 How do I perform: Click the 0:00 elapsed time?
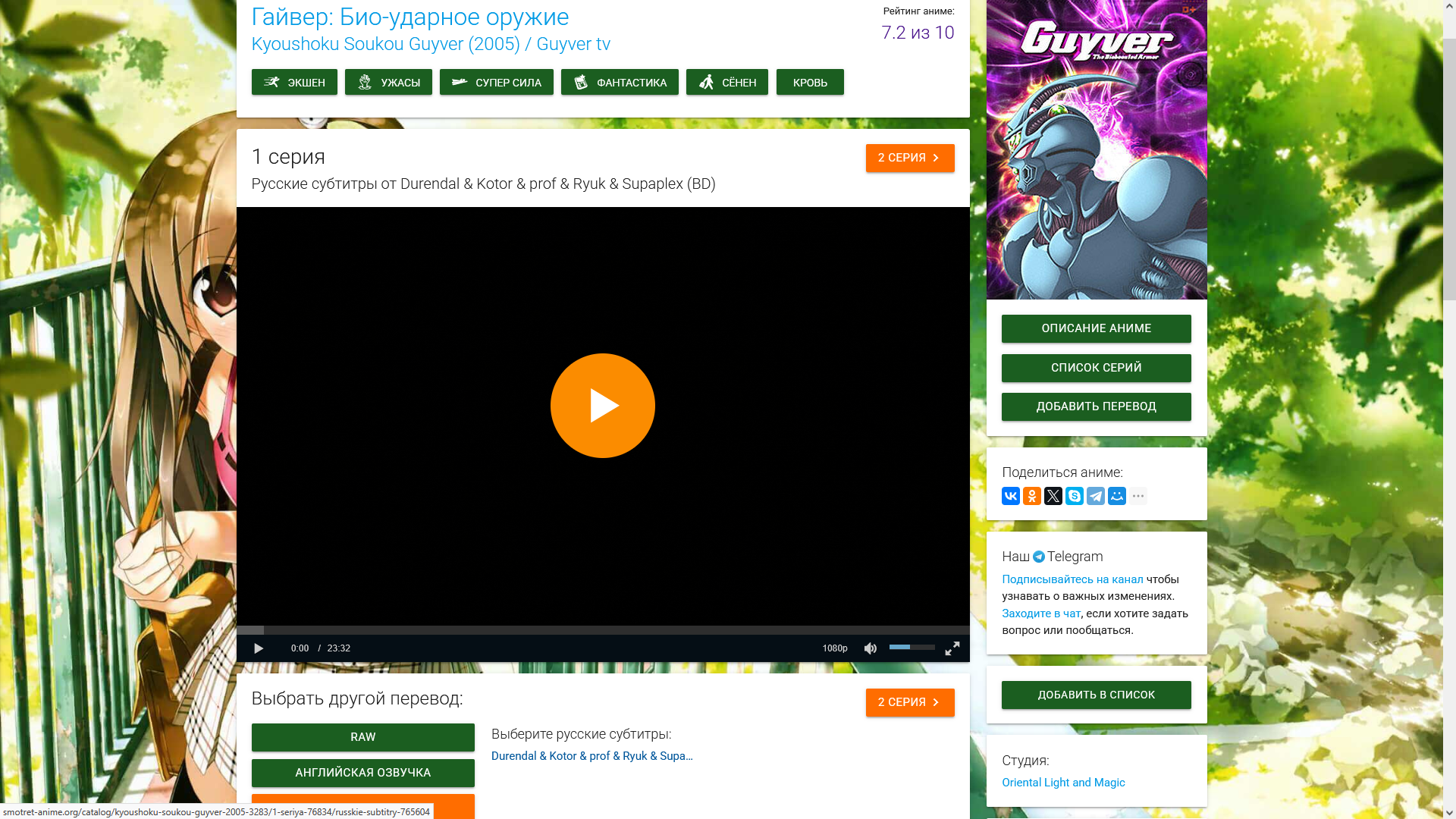tap(300, 648)
